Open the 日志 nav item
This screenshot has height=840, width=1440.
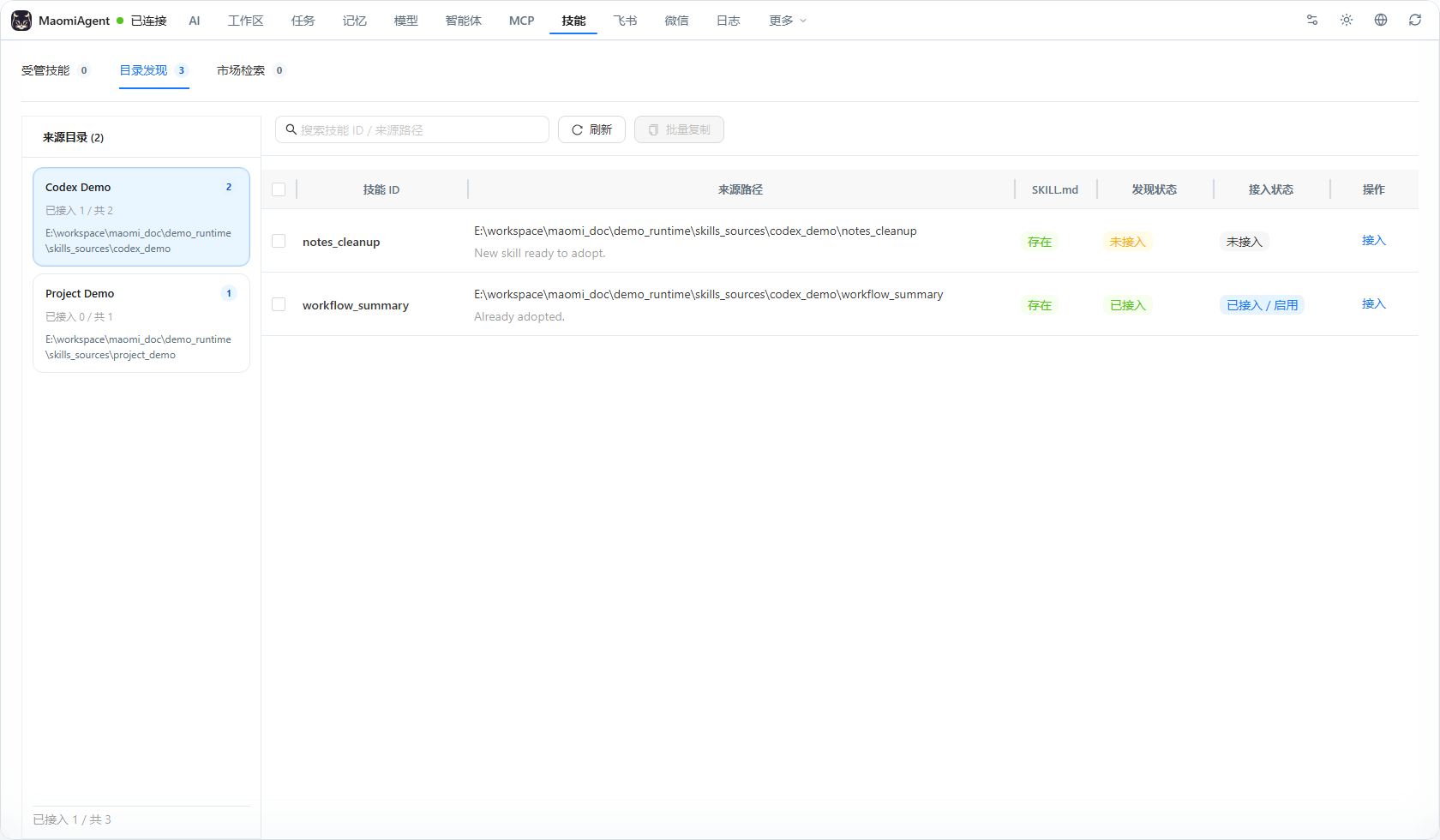(x=729, y=21)
